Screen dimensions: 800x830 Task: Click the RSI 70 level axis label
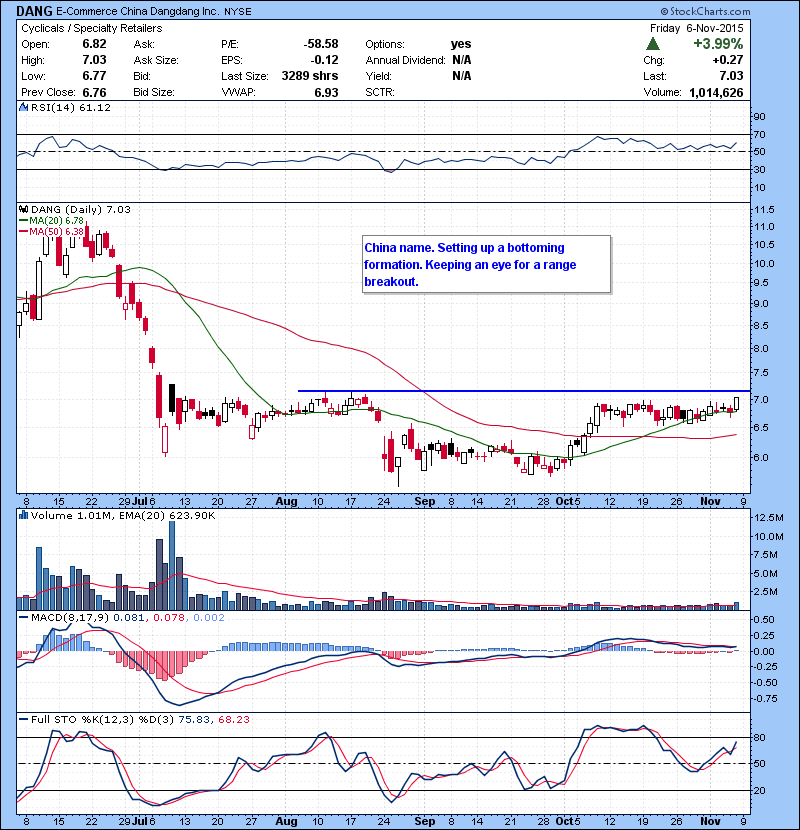[x=759, y=134]
